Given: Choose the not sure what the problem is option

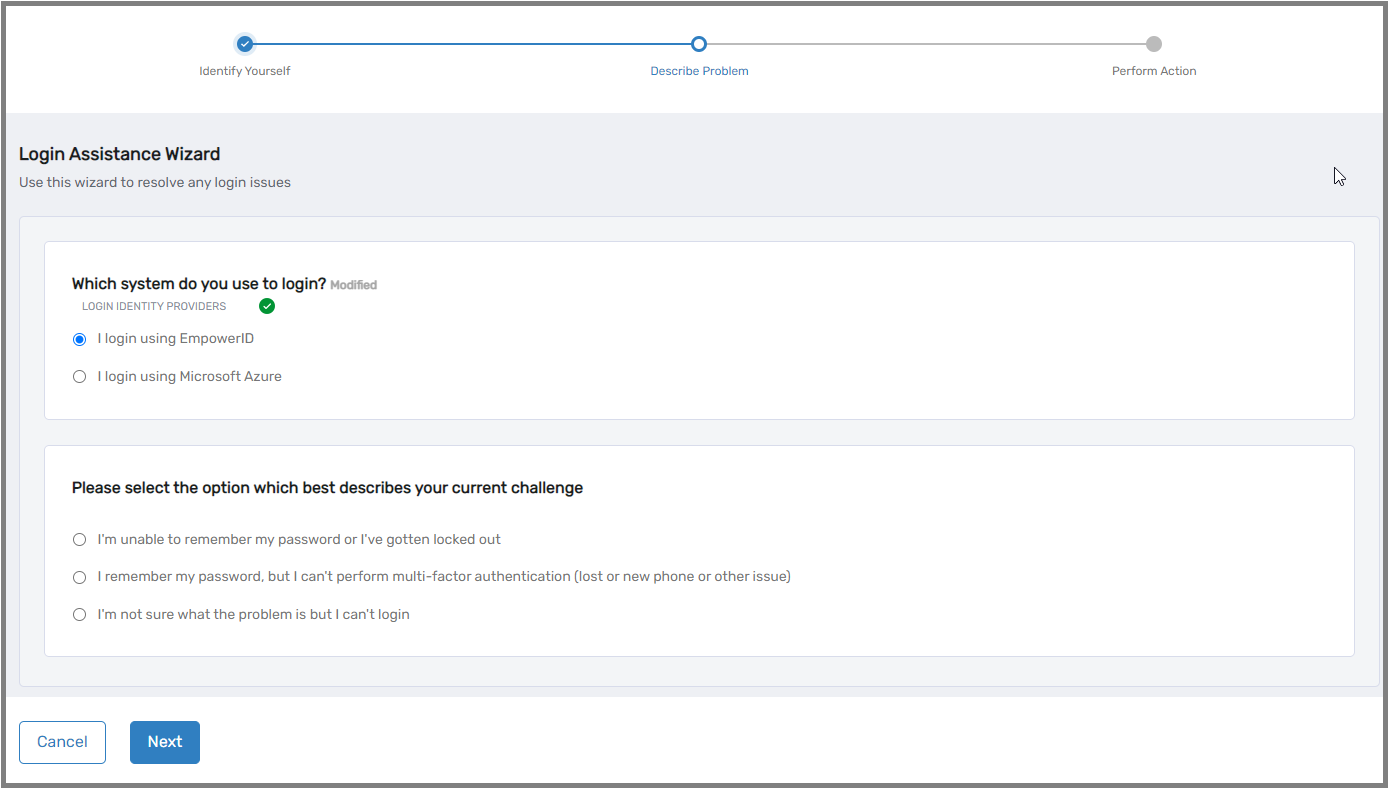Looking at the screenshot, I should point(79,614).
